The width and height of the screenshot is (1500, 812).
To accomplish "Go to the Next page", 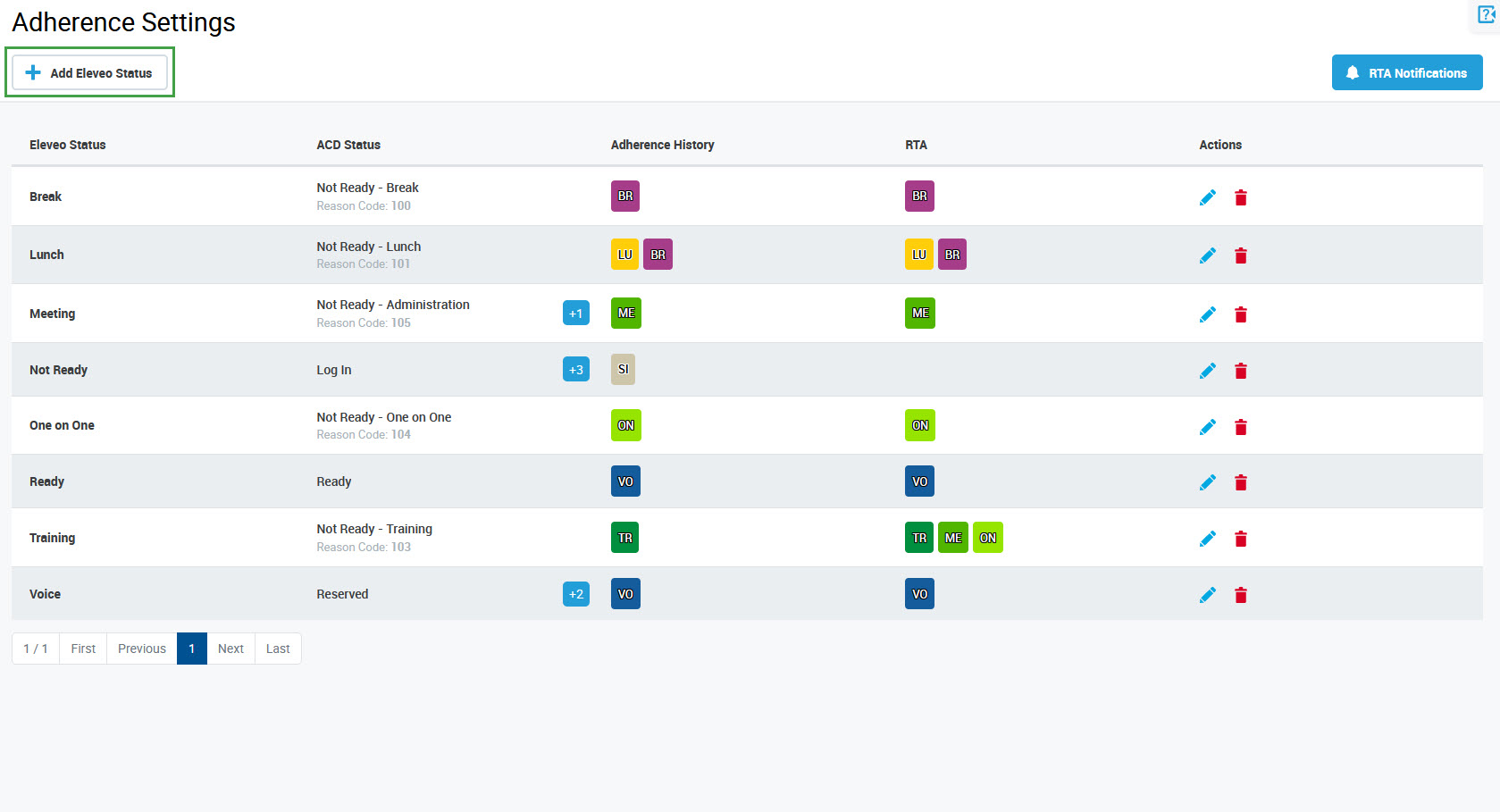I will pos(230,649).
